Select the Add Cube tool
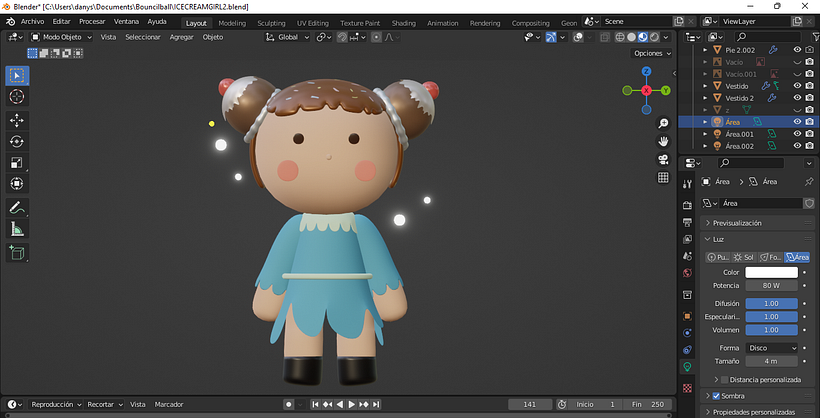The image size is (820, 418). click(x=17, y=253)
